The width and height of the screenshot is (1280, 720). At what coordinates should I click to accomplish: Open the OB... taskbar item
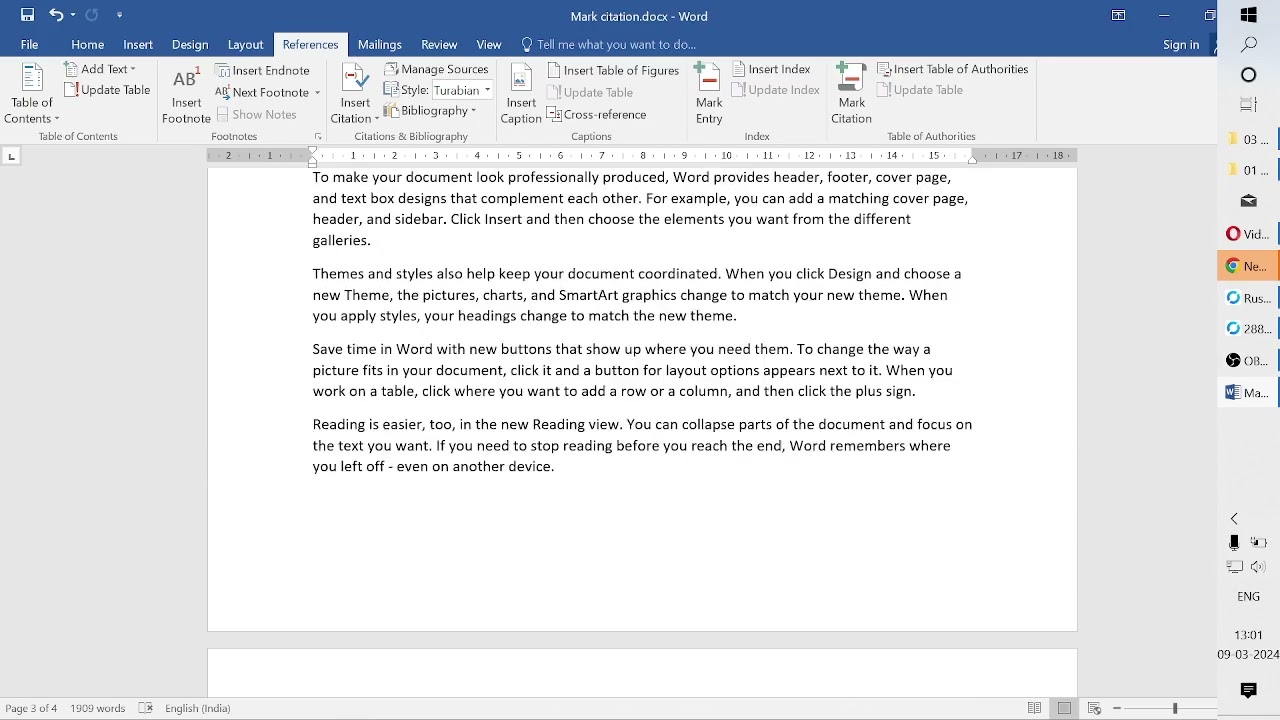(1248, 361)
